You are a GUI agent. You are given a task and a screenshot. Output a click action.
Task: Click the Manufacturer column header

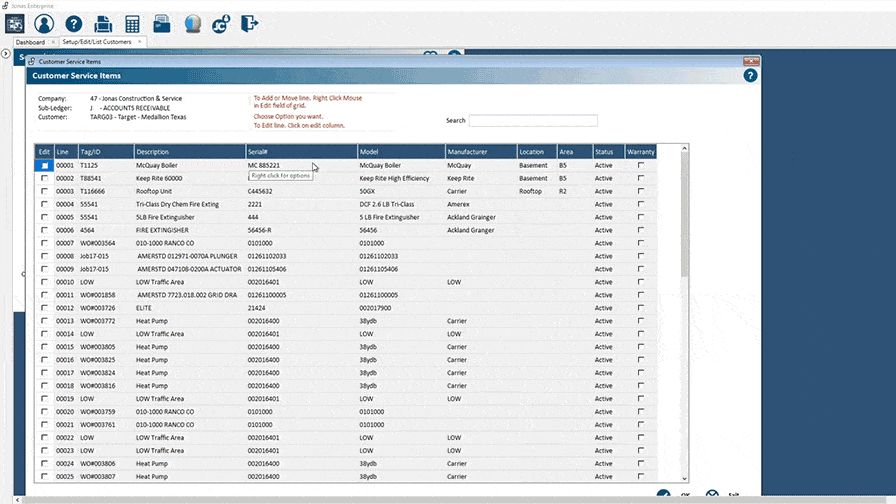481,152
